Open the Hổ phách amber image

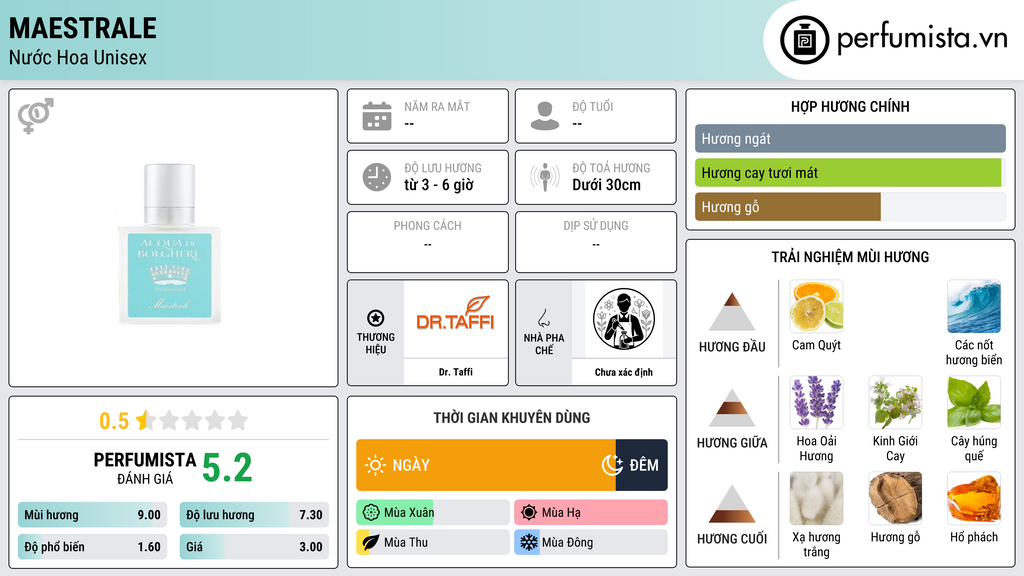(974, 498)
